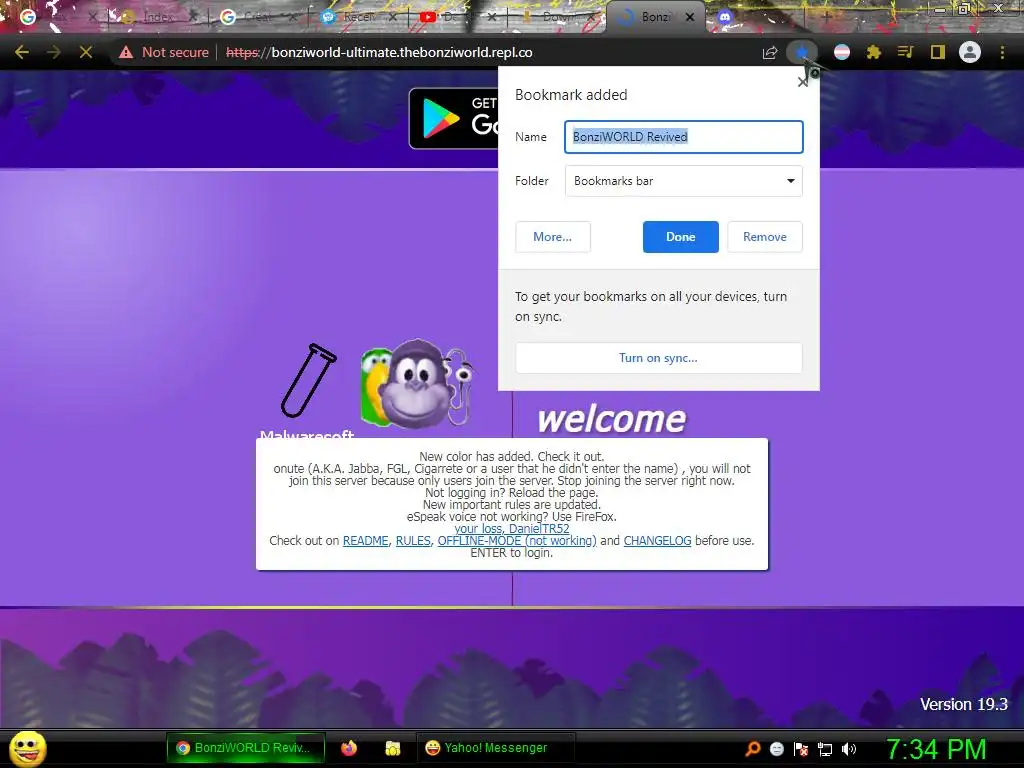Open a new browser tab

825,17
